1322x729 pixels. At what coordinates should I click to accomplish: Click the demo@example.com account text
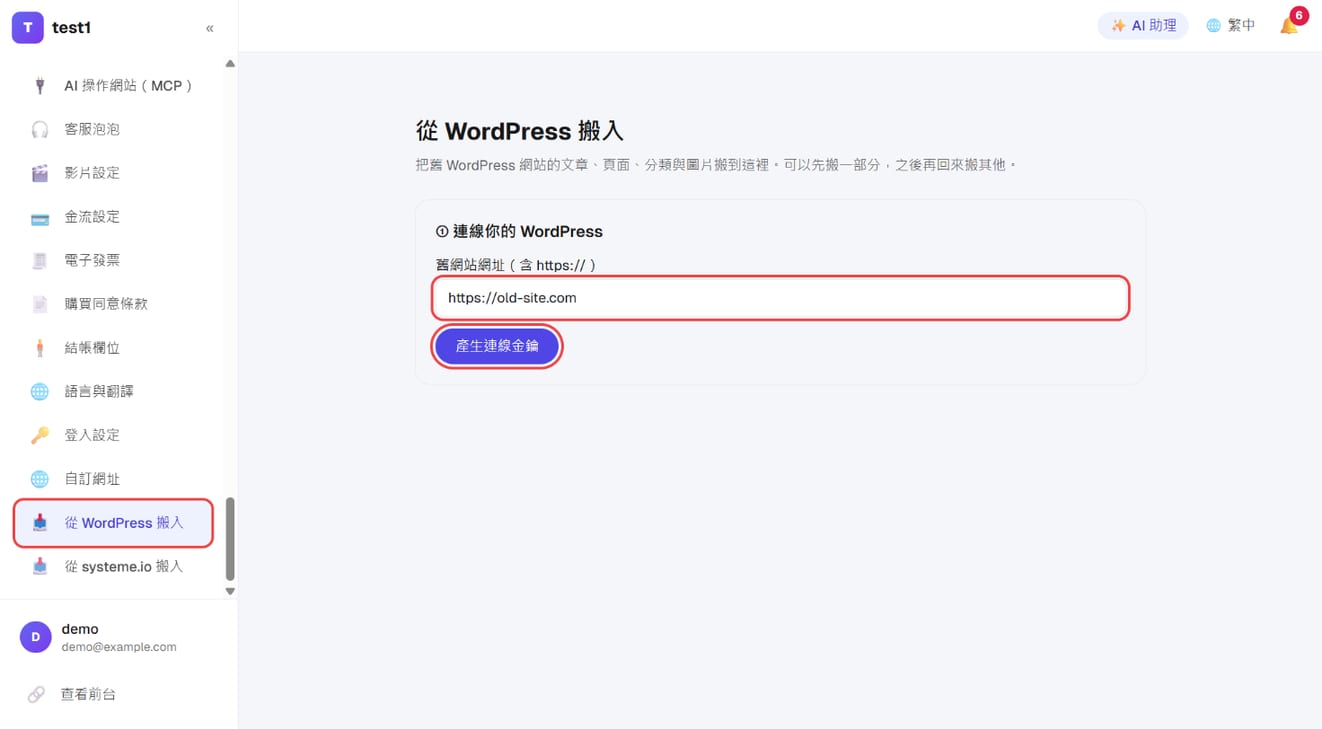(119, 647)
